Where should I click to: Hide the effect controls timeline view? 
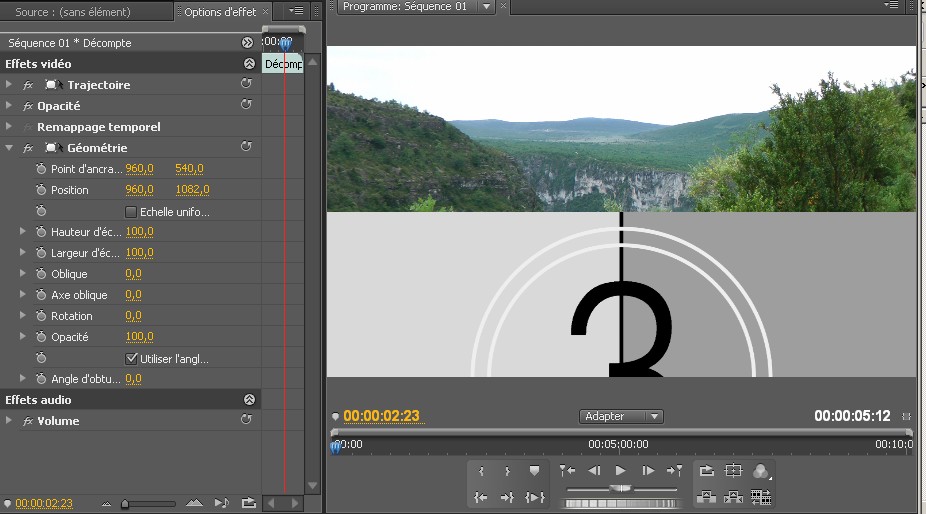(x=247, y=43)
